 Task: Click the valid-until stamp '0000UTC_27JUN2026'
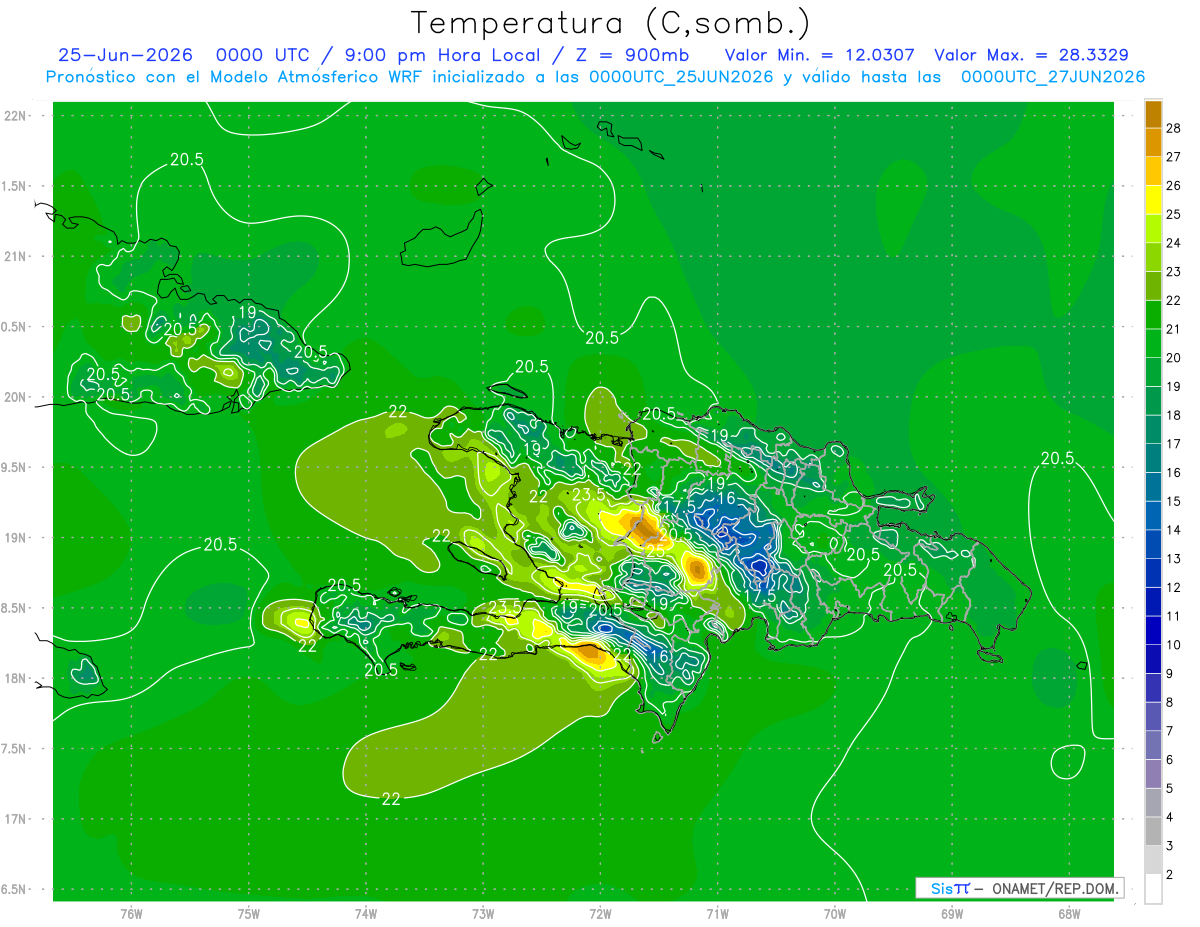pos(1052,77)
